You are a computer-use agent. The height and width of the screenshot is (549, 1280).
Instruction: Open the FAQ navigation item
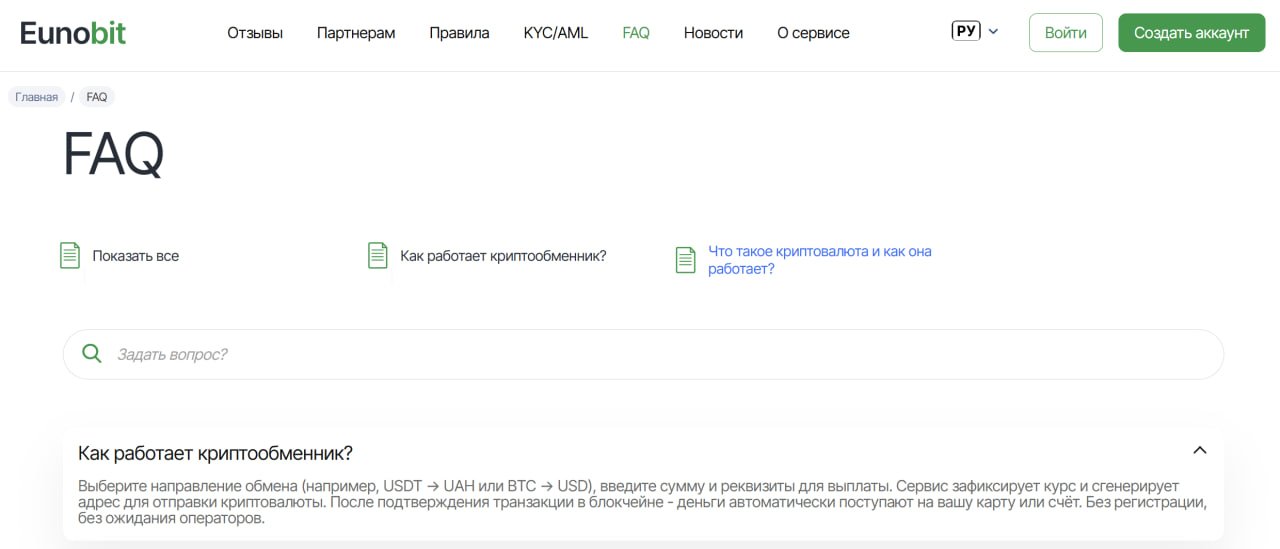[636, 33]
